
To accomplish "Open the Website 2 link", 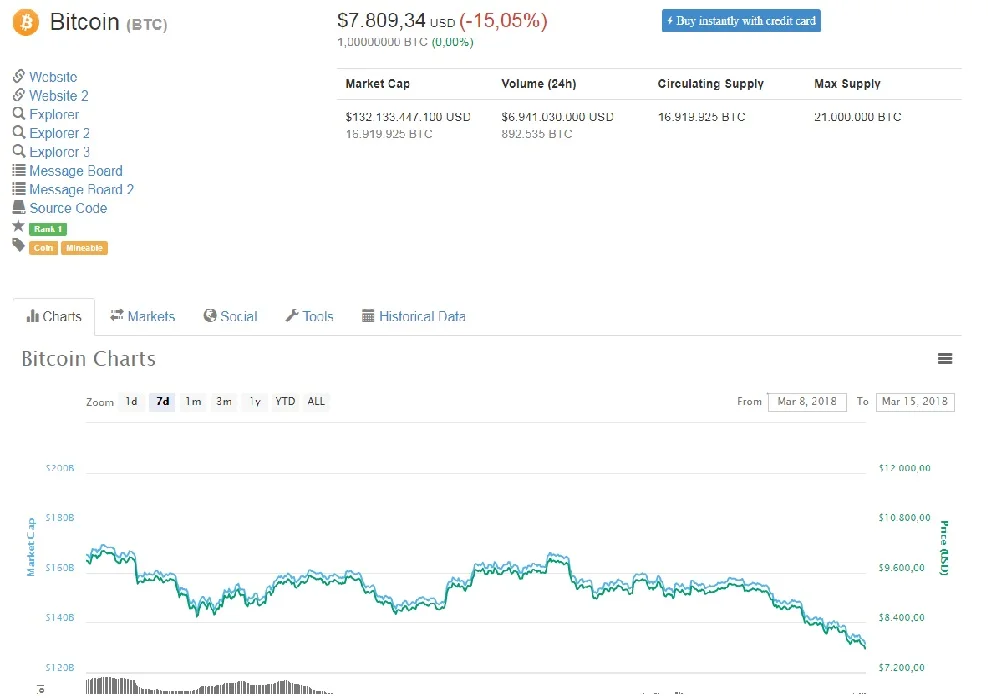I will 59,95.
